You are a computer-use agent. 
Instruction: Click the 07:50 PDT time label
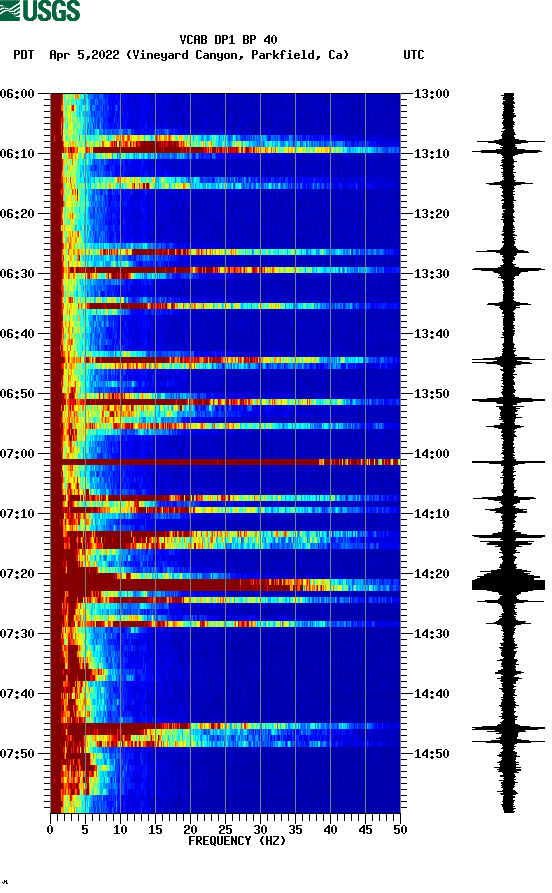pos(17,753)
